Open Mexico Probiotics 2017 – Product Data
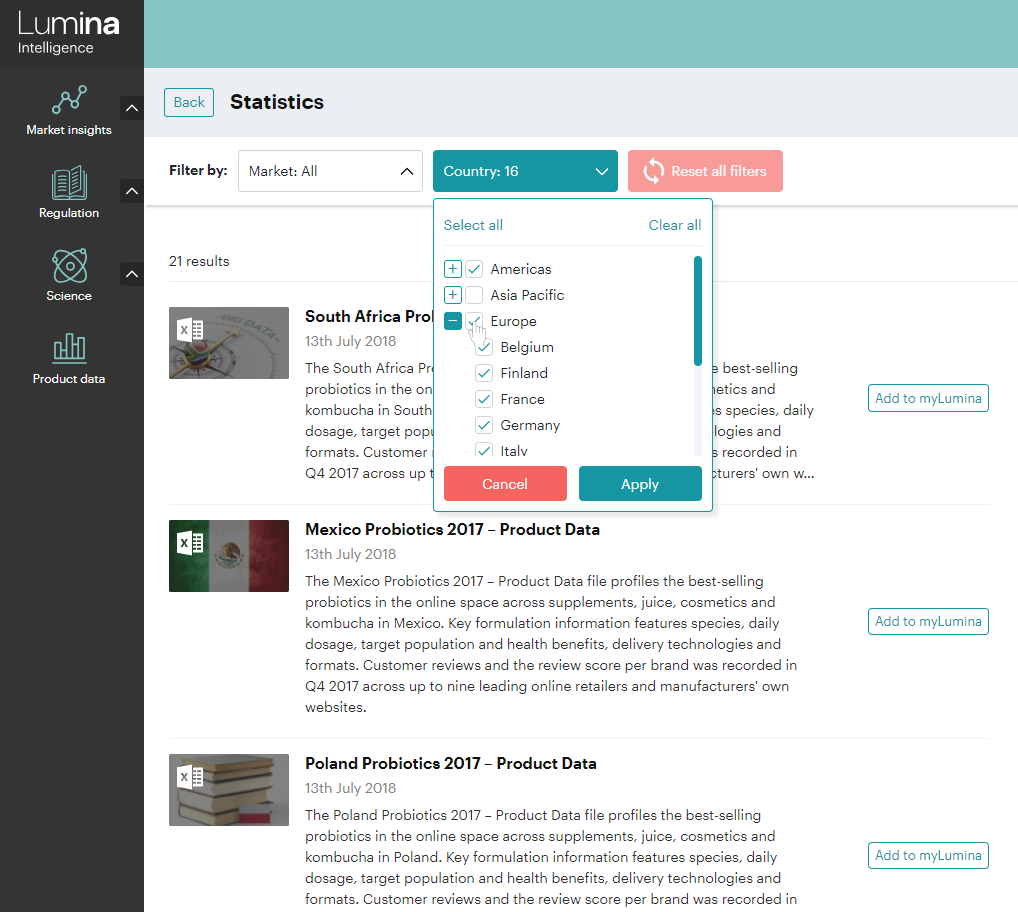The height and width of the screenshot is (912, 1018). [453, 530]
